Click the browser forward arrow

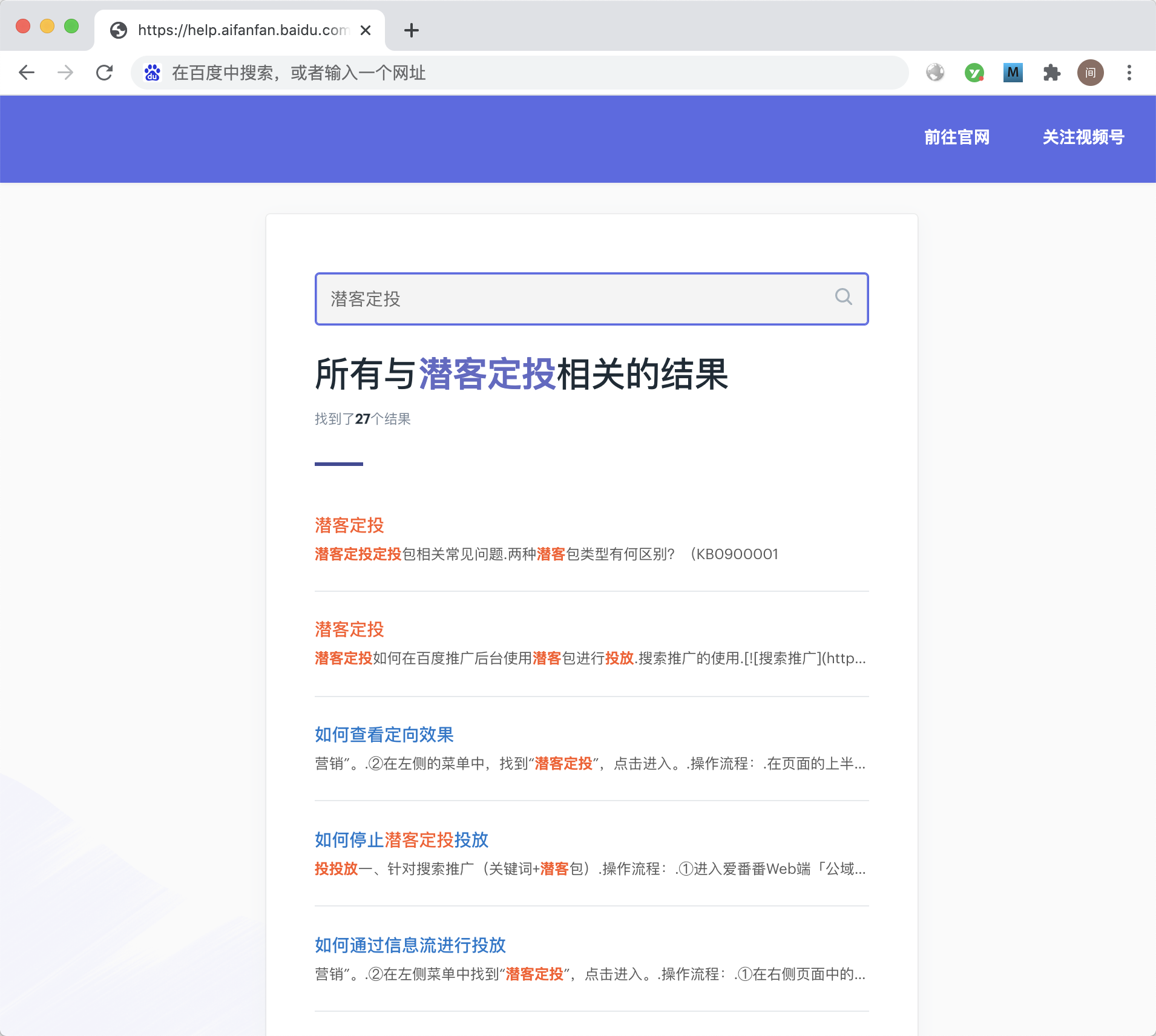(65, 73)
